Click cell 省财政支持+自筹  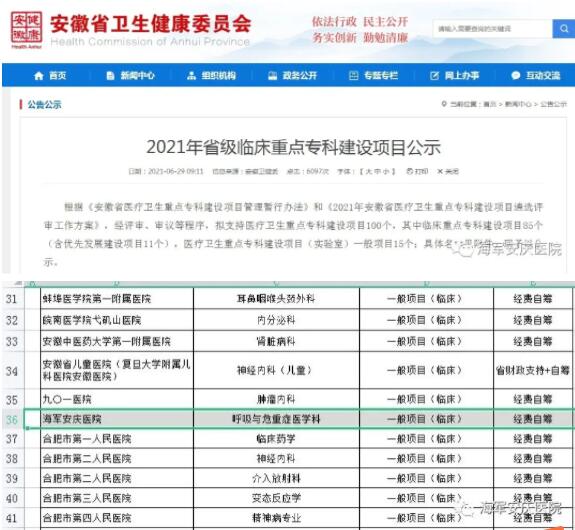pos(532,370)
